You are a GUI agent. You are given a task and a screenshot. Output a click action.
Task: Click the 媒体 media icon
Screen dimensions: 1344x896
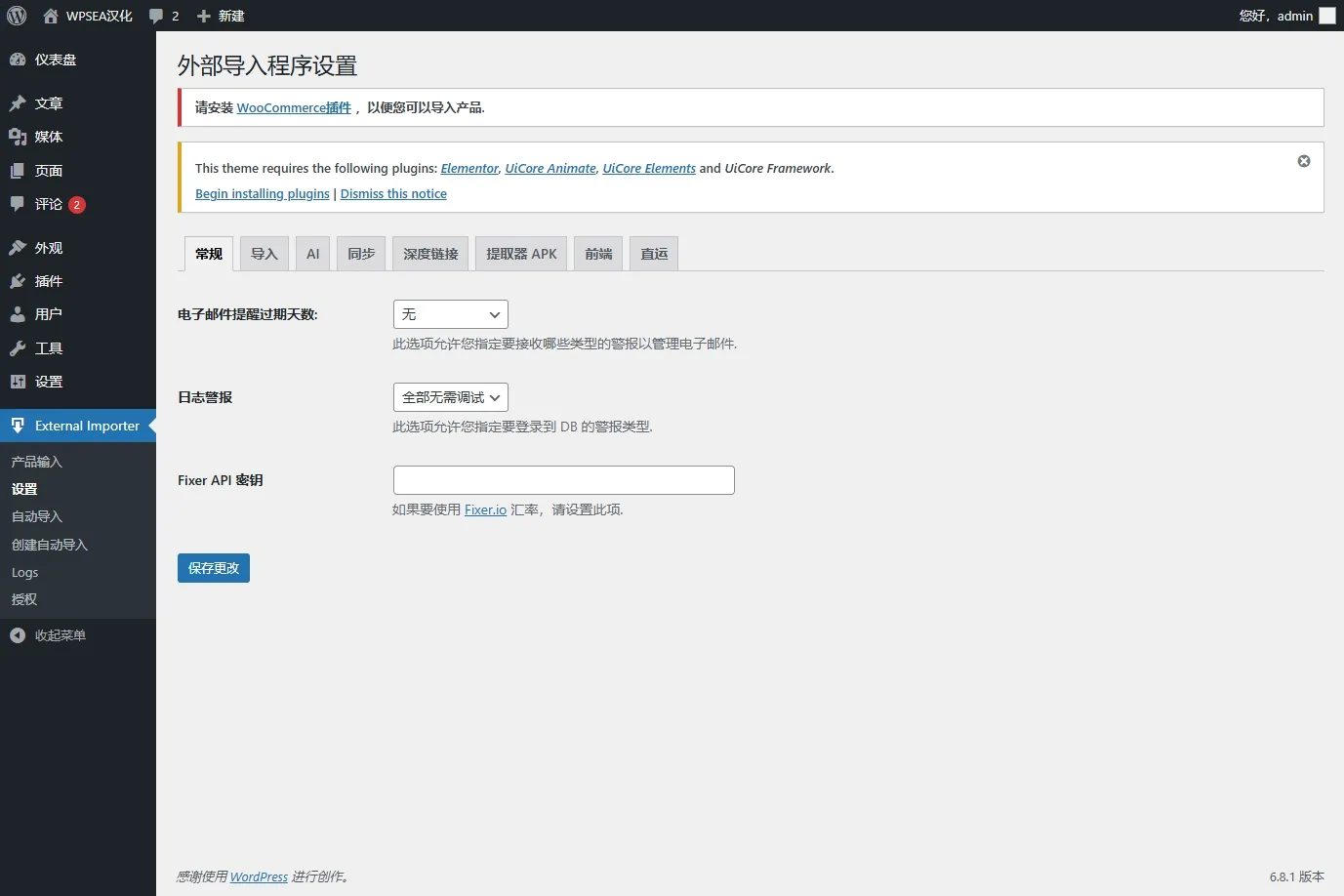pyautogui.click(x=18, y=137)
